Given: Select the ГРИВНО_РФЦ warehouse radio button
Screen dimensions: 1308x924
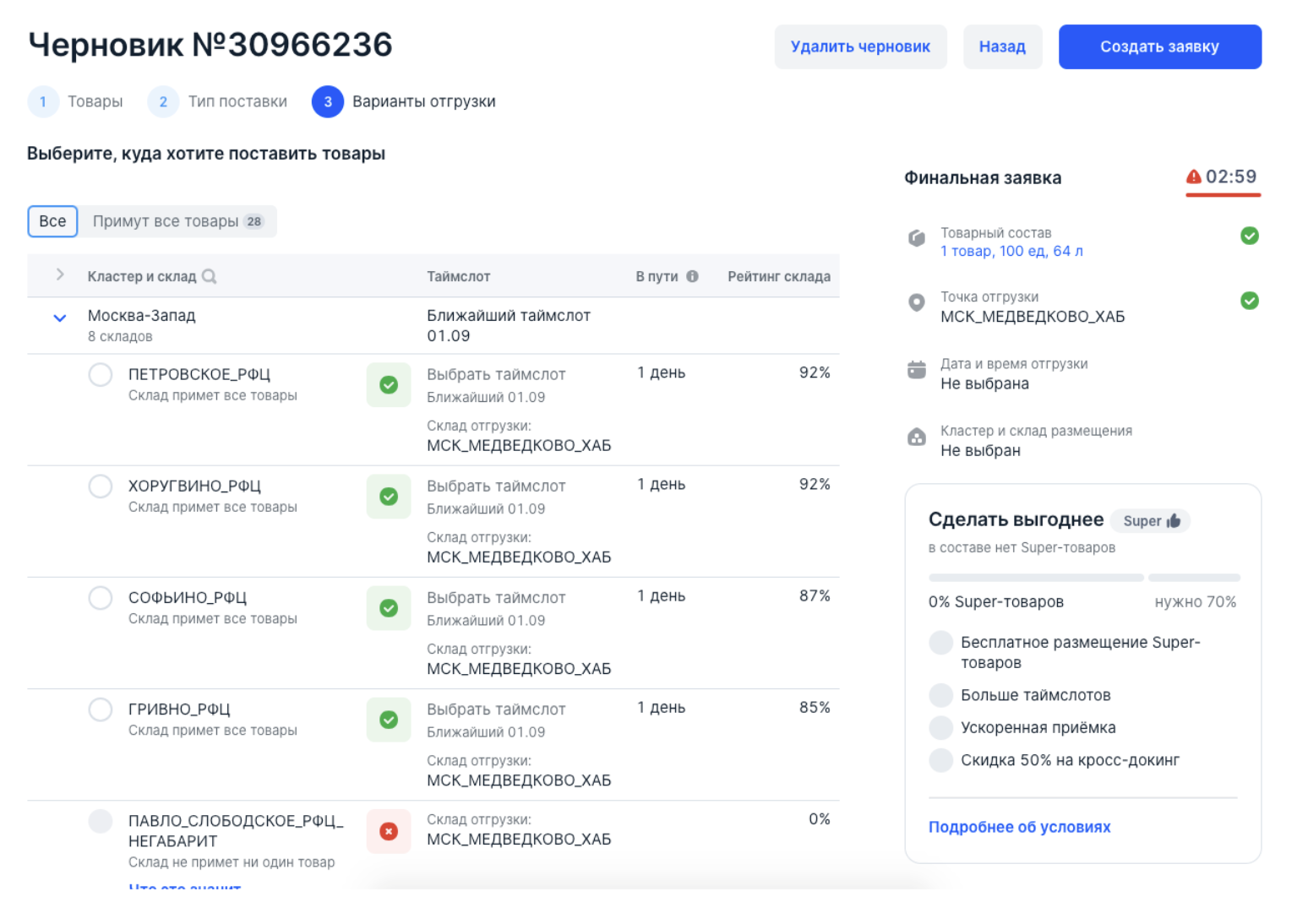Looking at the screenshot, I should (101, 709).
